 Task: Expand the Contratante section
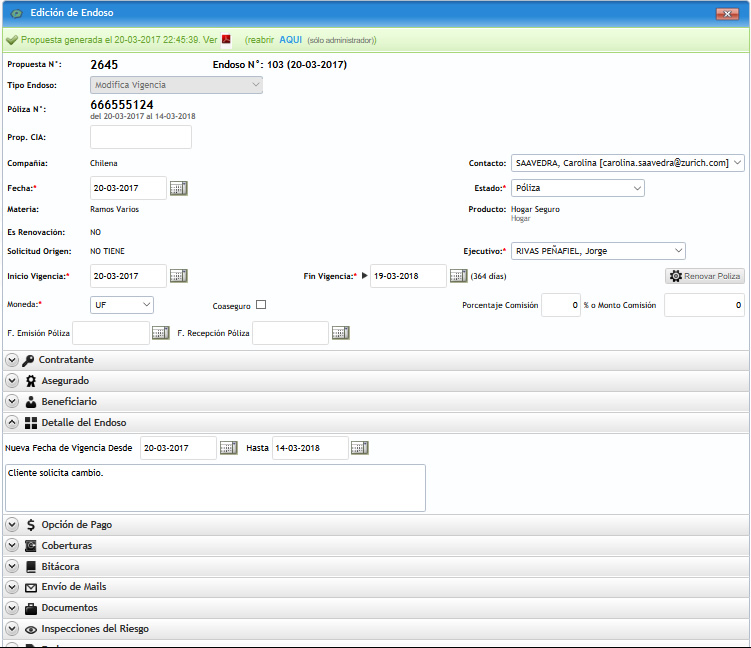(12, 360)
